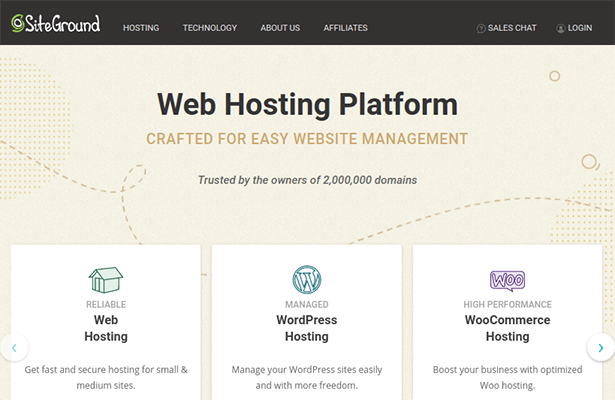Click 'Boost your business with optimized' description
This screenshot has height=400, width=615.
[x=508, y=377]
